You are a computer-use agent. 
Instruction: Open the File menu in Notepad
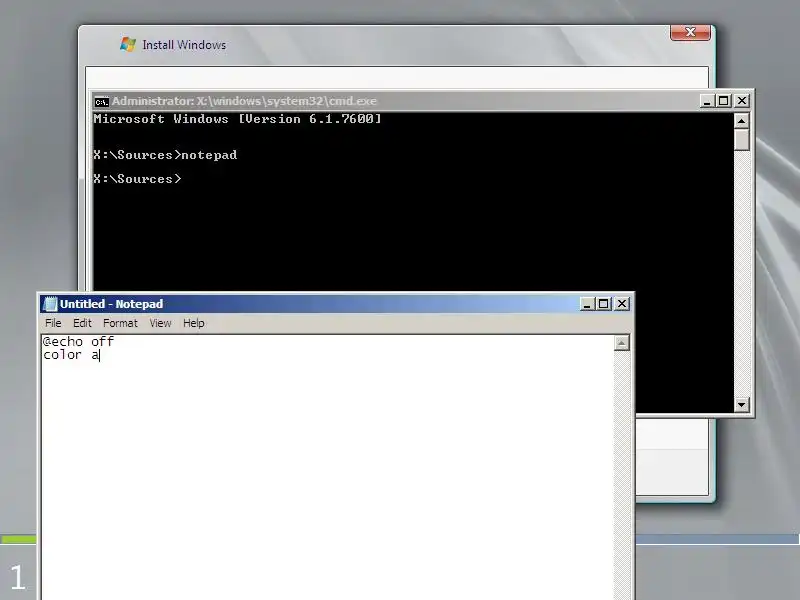[x=53, y=323]
